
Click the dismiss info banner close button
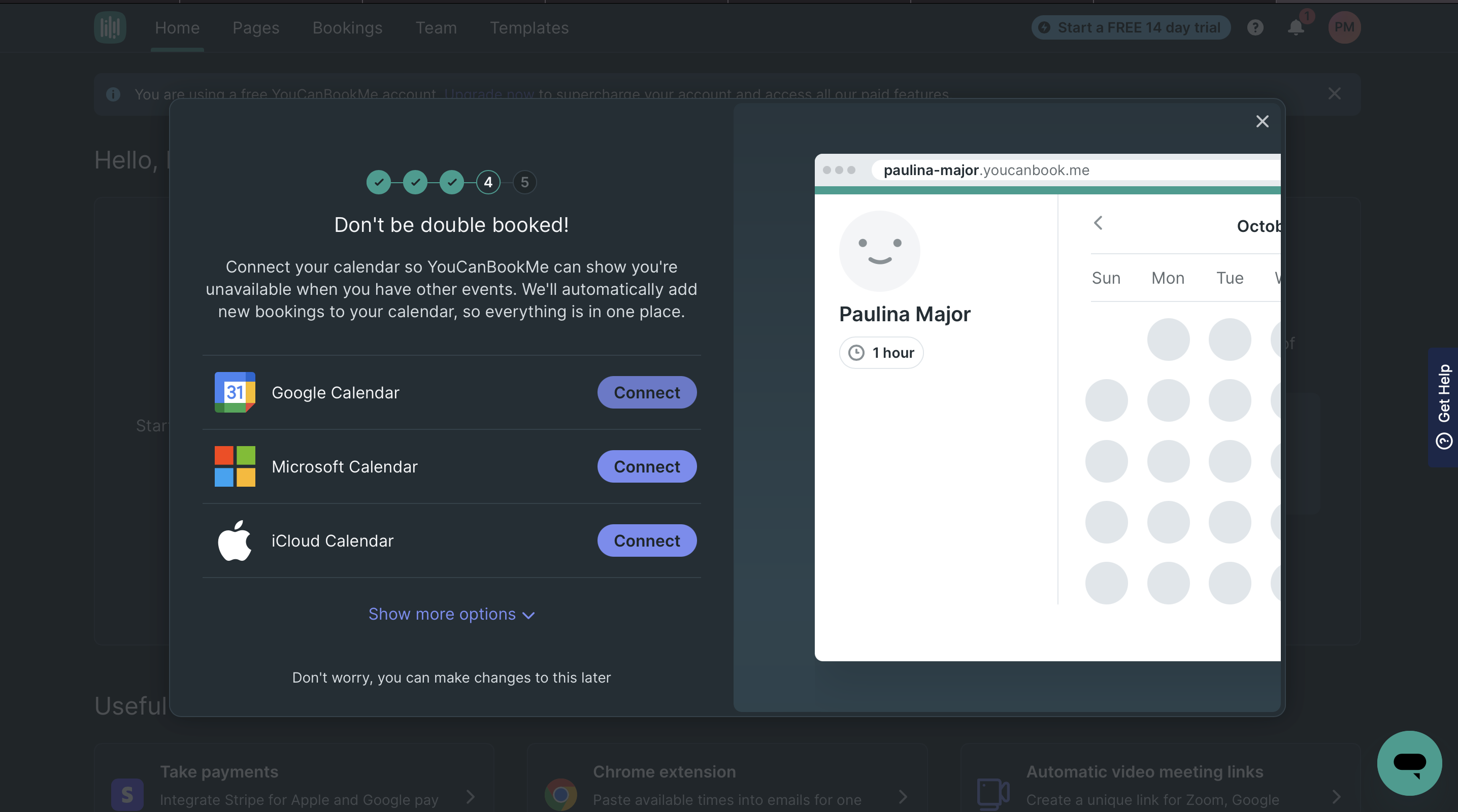tap(1334, 93)
